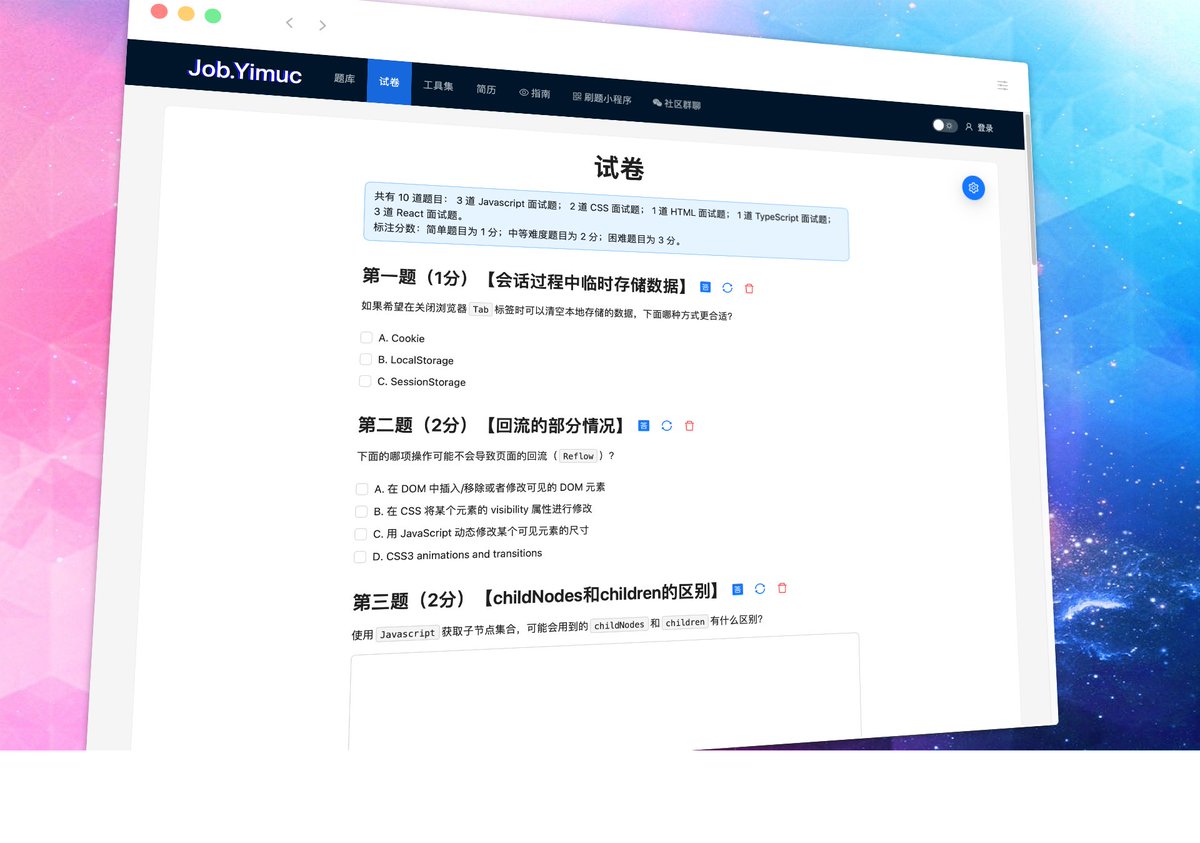Delete question 第二题 with the trash icon
1200x843 pixels.
point(689,426)
